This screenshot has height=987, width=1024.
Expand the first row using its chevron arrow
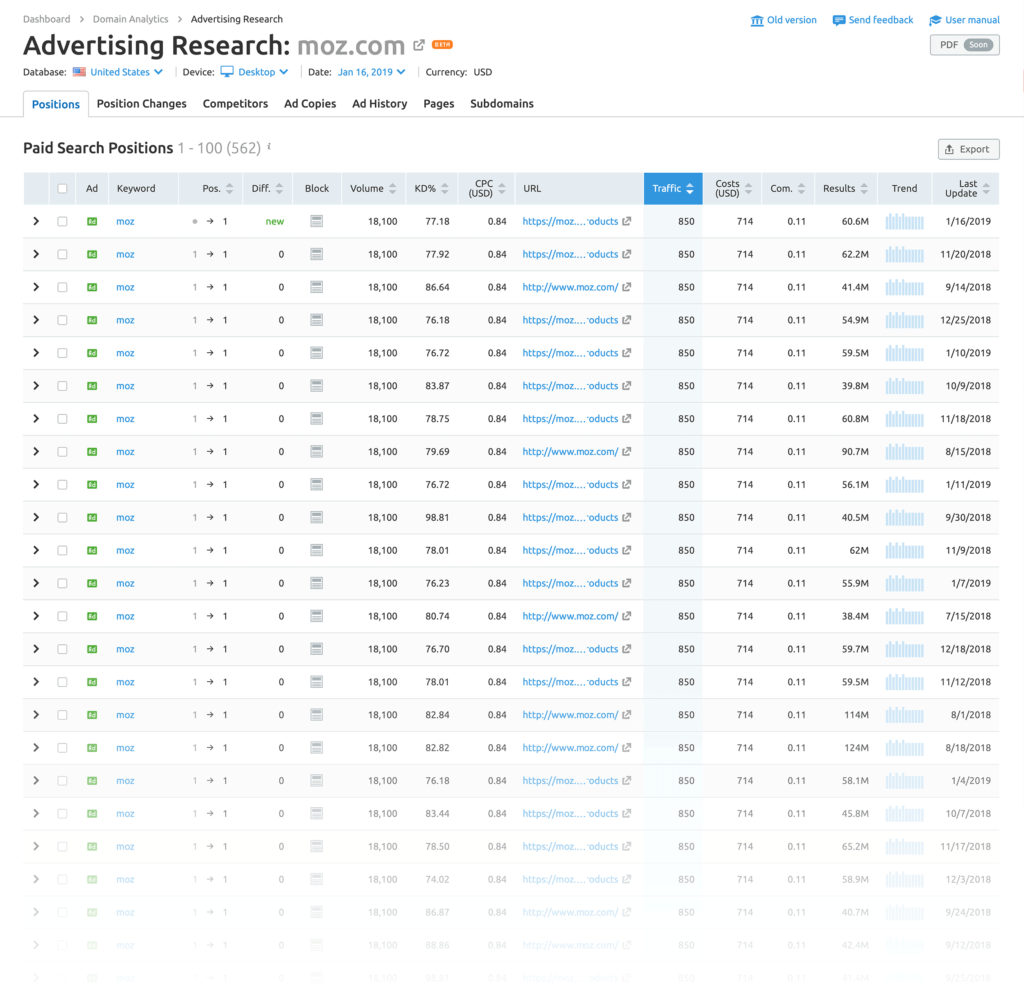(x=36, y=221)
